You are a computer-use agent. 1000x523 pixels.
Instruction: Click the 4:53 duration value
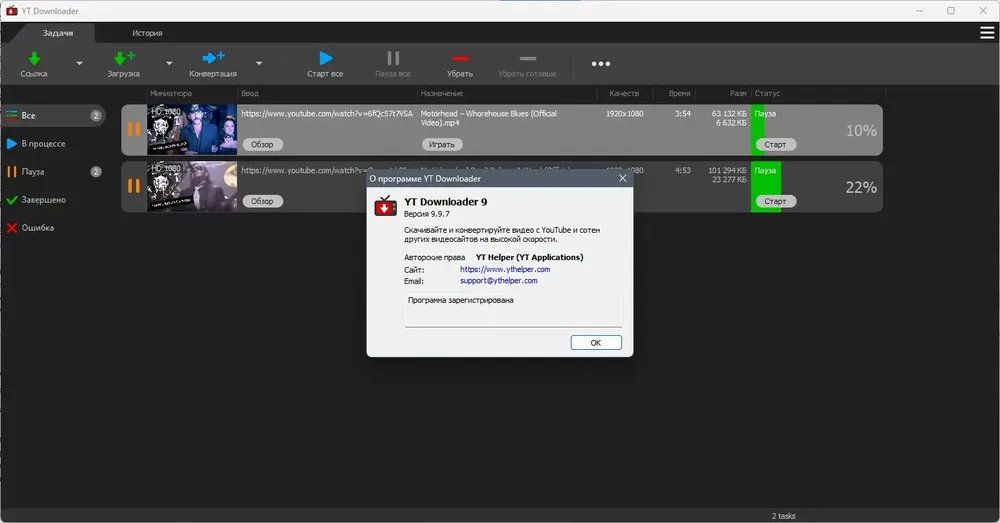point(683,170)
